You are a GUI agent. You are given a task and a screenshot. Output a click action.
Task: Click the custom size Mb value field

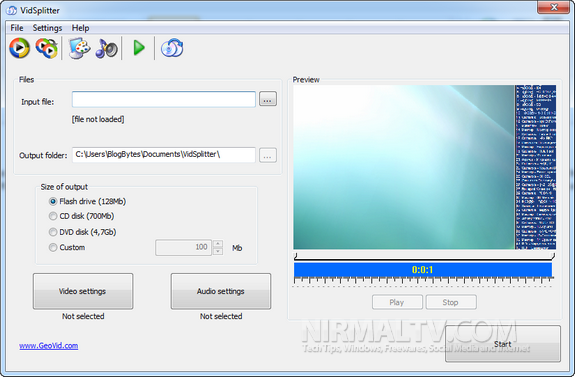[x=183, y=248]
